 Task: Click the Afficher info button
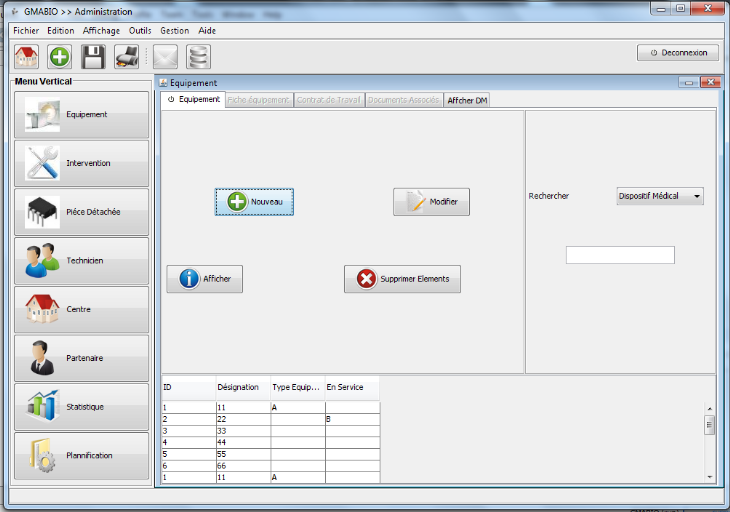point(205,279)
